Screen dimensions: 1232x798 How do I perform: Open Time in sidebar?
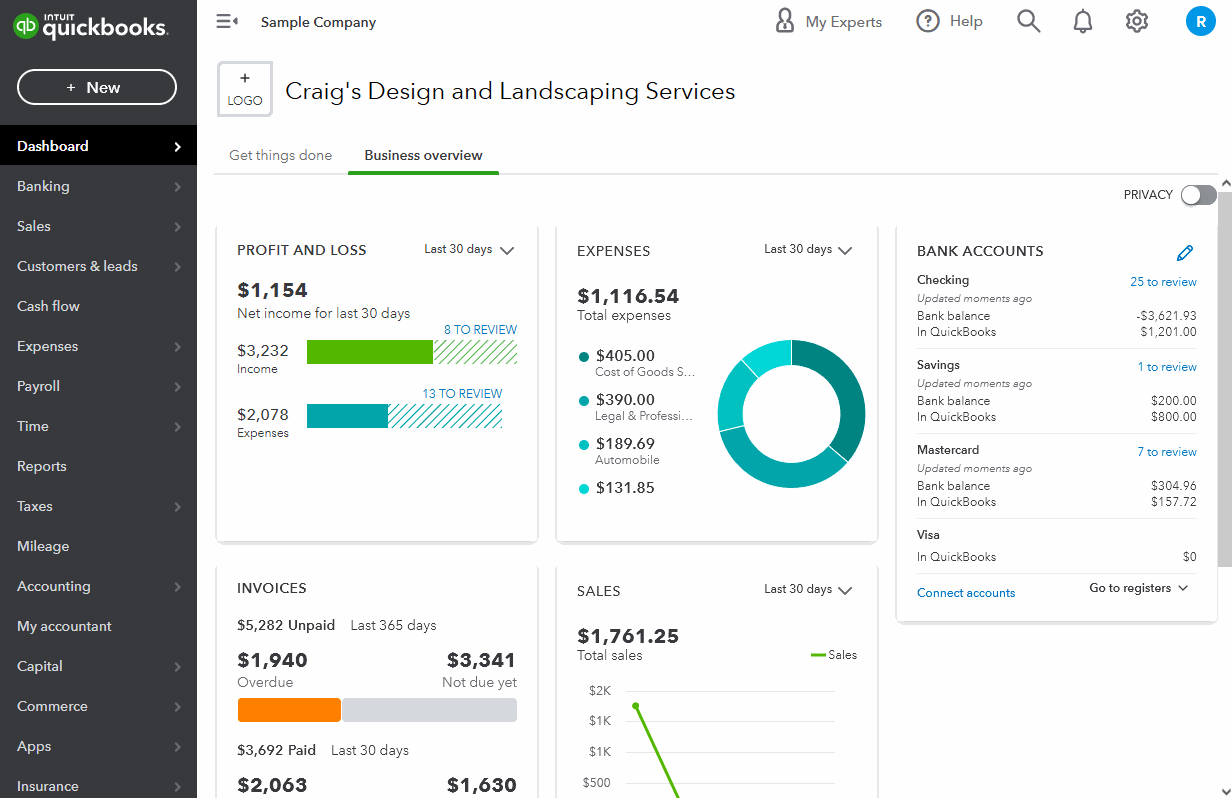click(x=98, y=426)
